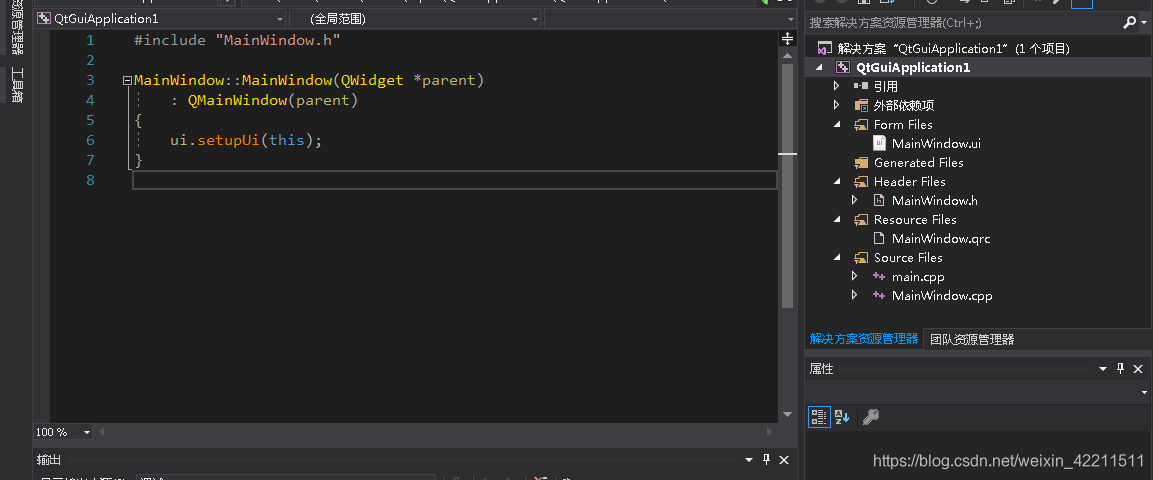Click the Form Files filter folder icon
Screen dimensions: 1153x480
[861, 125]
